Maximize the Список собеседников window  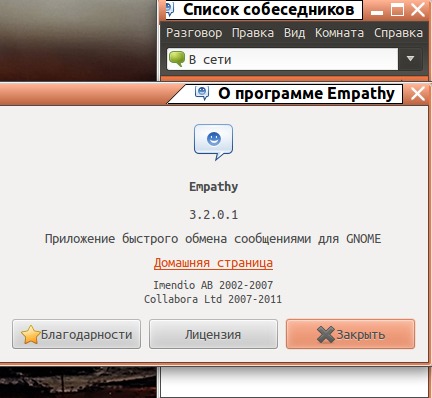[397, 10]
